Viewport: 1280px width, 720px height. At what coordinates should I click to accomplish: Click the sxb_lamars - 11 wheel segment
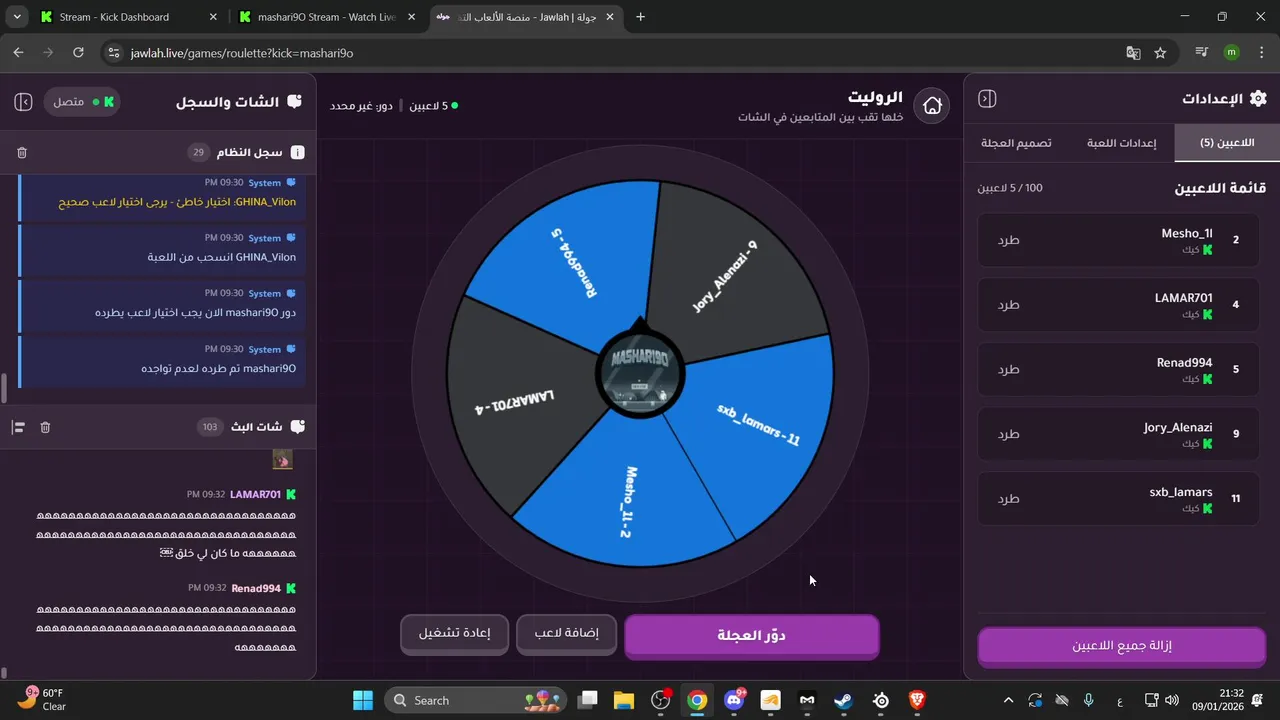tap(760, 425)
